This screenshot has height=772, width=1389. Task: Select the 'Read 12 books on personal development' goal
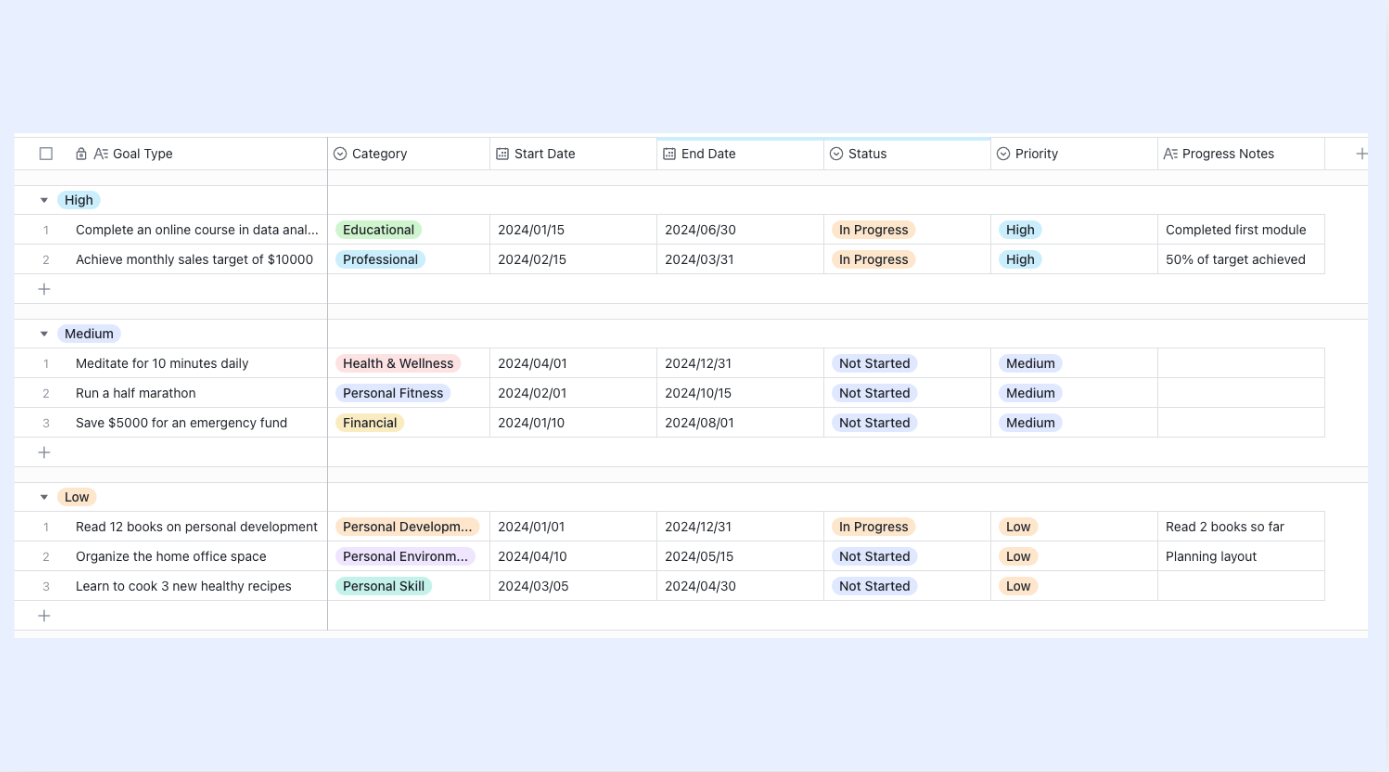click(197, 527)
